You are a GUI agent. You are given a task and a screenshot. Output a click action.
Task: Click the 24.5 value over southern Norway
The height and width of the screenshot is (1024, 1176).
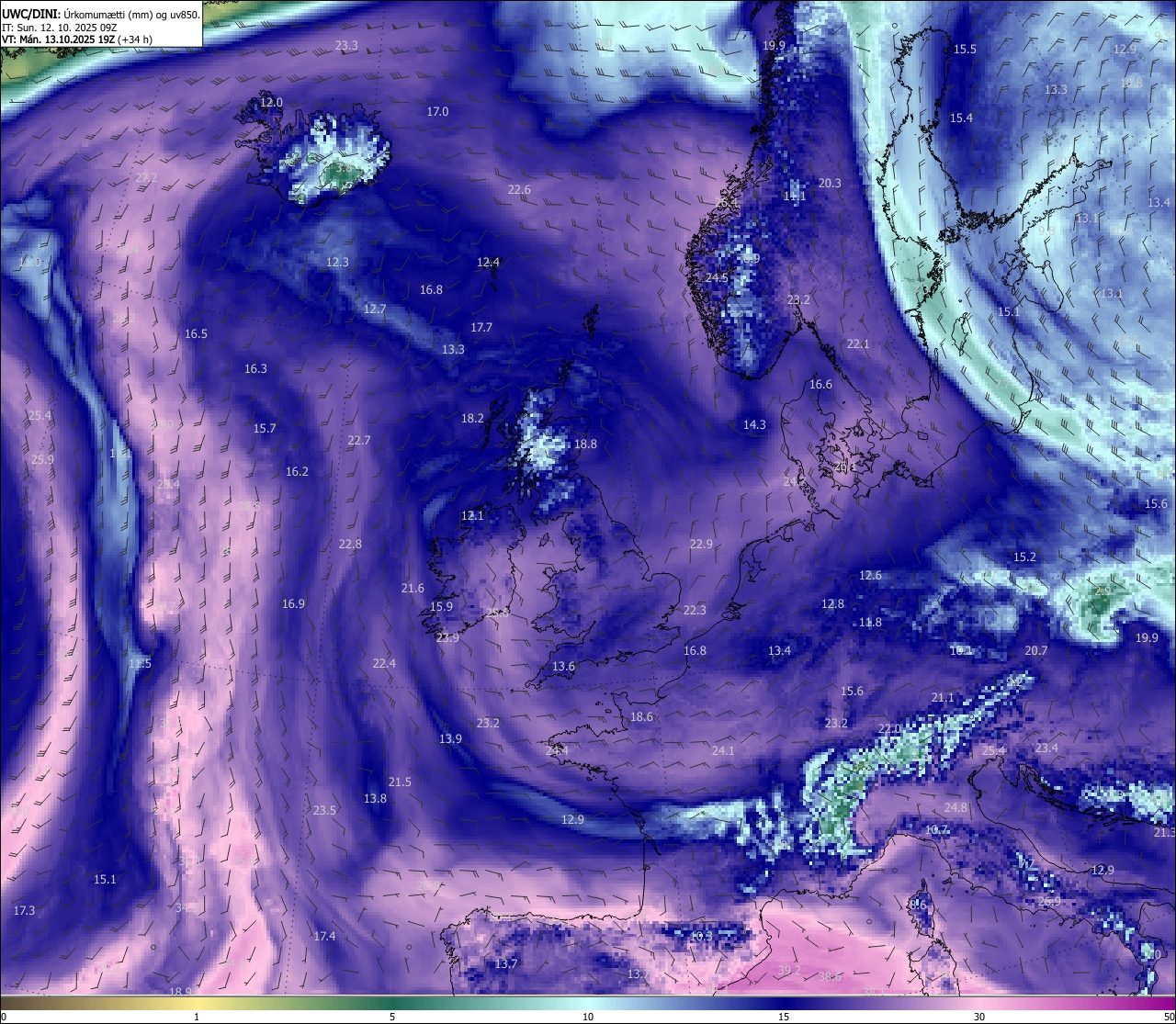click(717, 278)
